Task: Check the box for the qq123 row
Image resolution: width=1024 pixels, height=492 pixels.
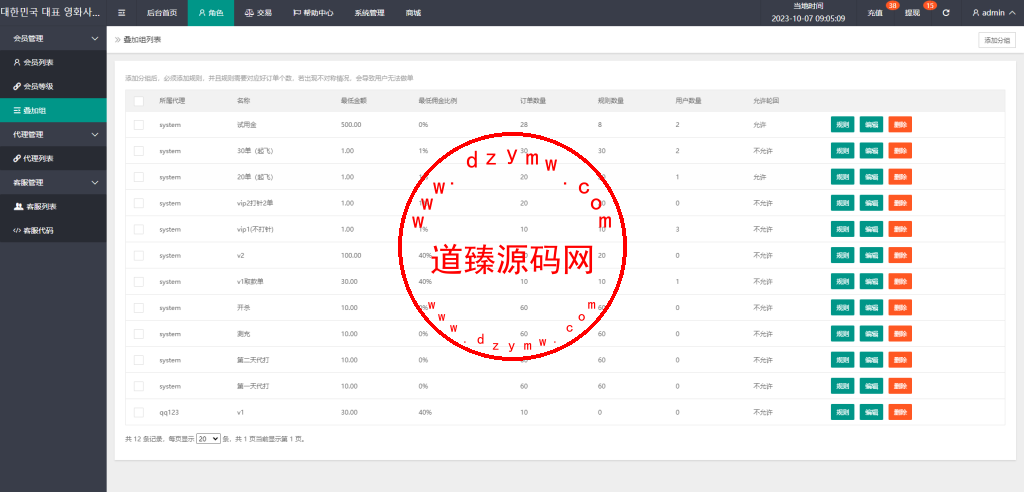Action: pos(138,412)
